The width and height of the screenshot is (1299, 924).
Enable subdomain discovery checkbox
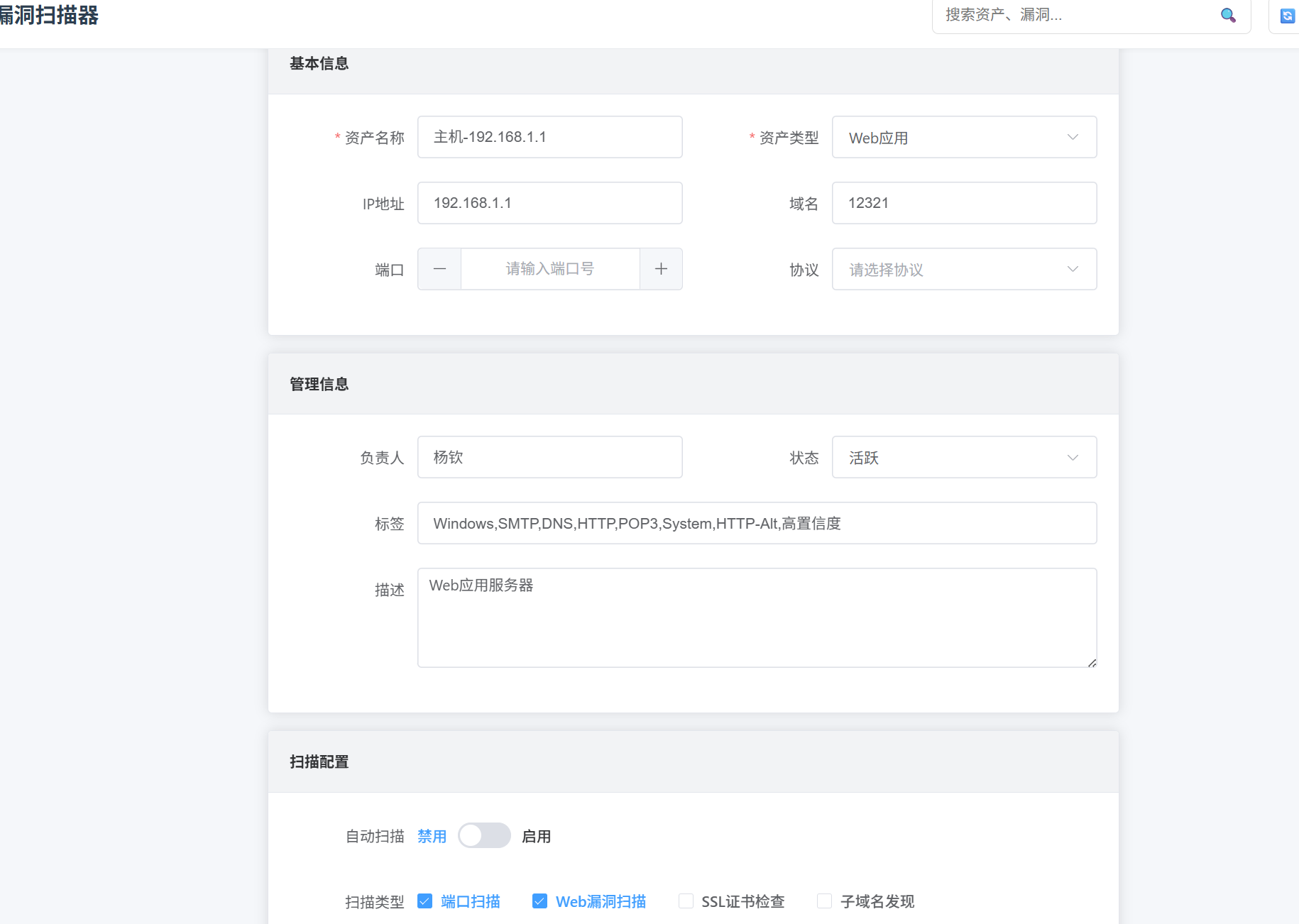pyautogui.click(x=824, y=901)
